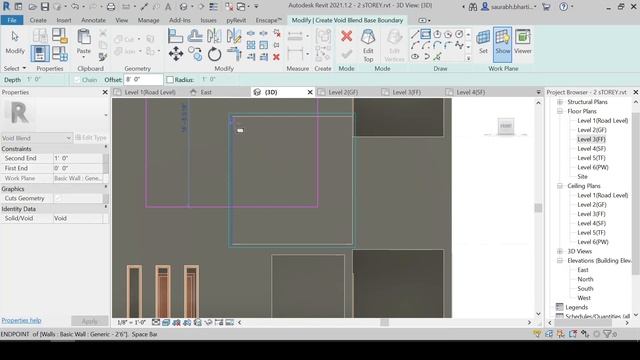Viewport: 640px width, 360px height.
Task: Select the Trim/Extend to Corner tool
Action: (x=234, y=53)
